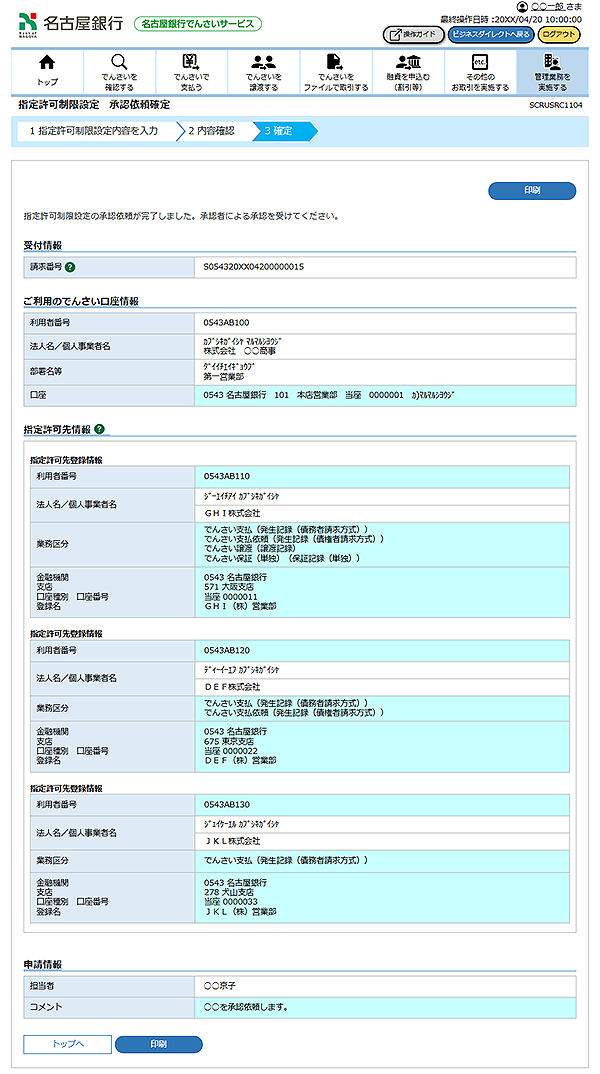Select step 2 内容確認

coord(211,131)
